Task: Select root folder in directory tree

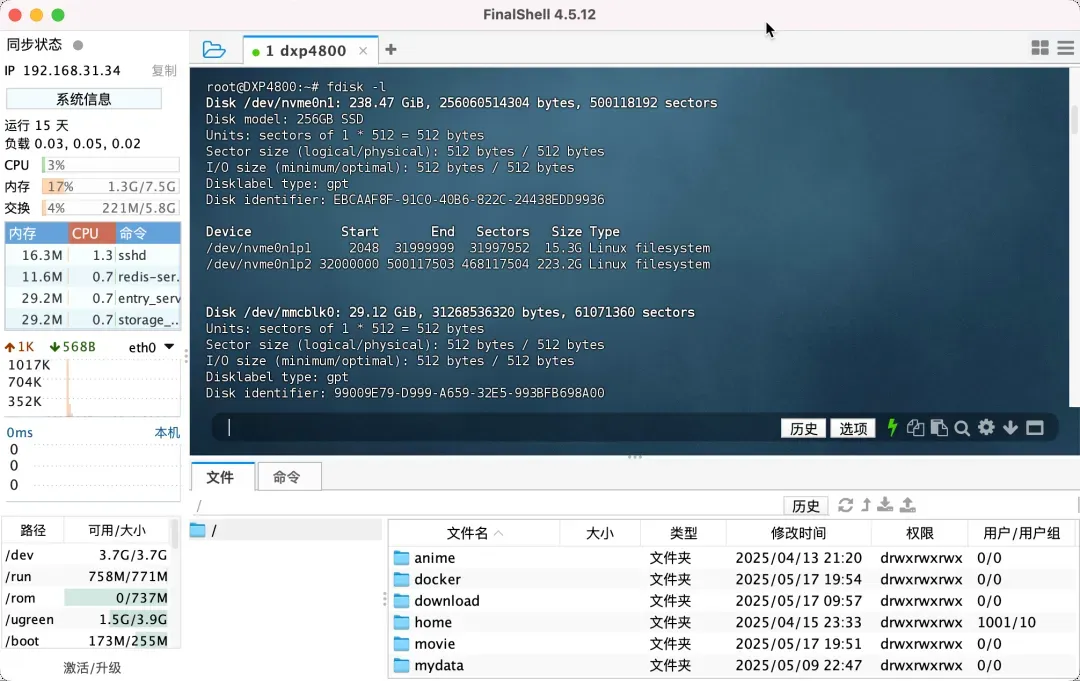Action: [286, 530]
